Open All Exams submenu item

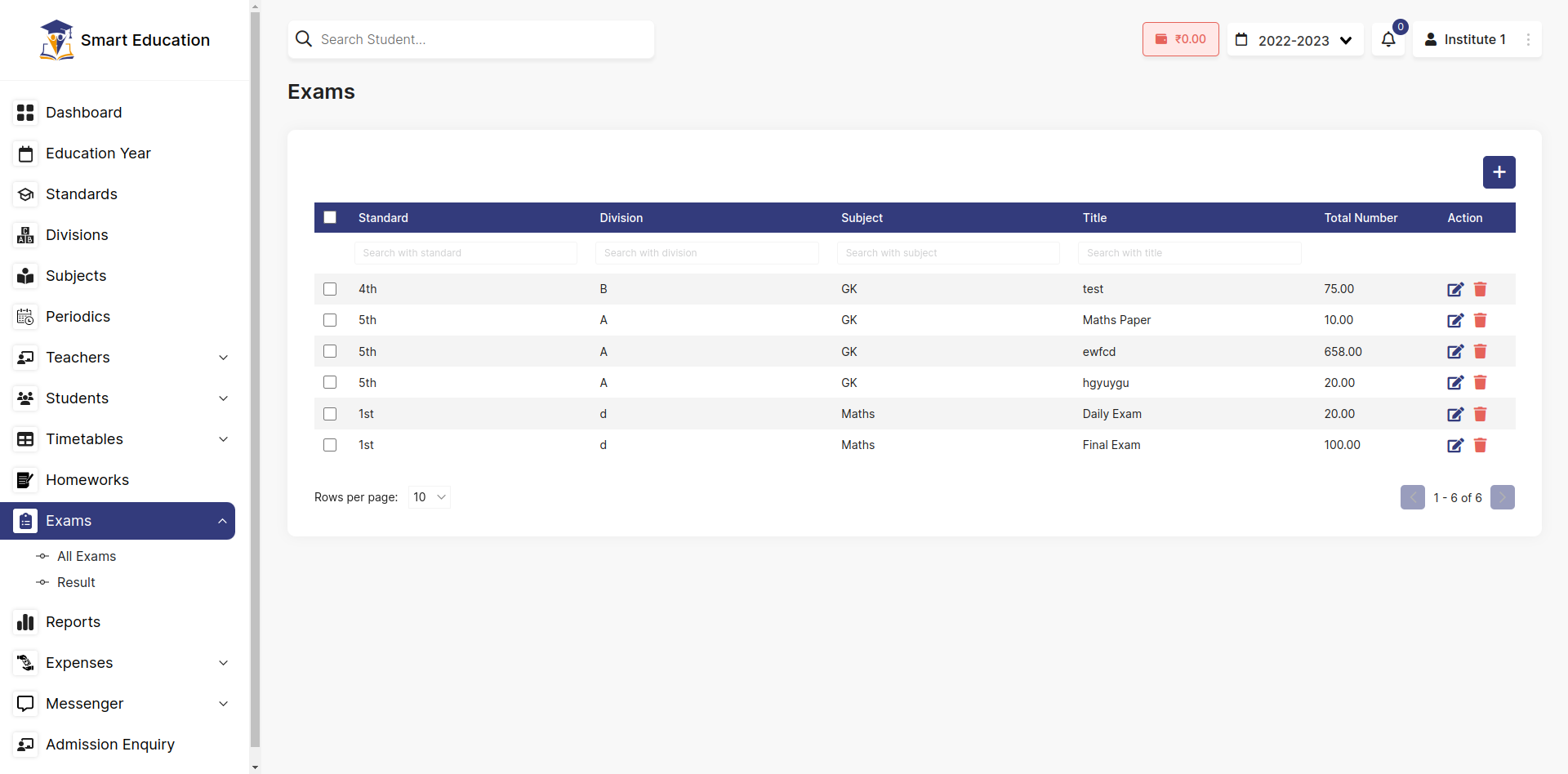coord(87,556)
